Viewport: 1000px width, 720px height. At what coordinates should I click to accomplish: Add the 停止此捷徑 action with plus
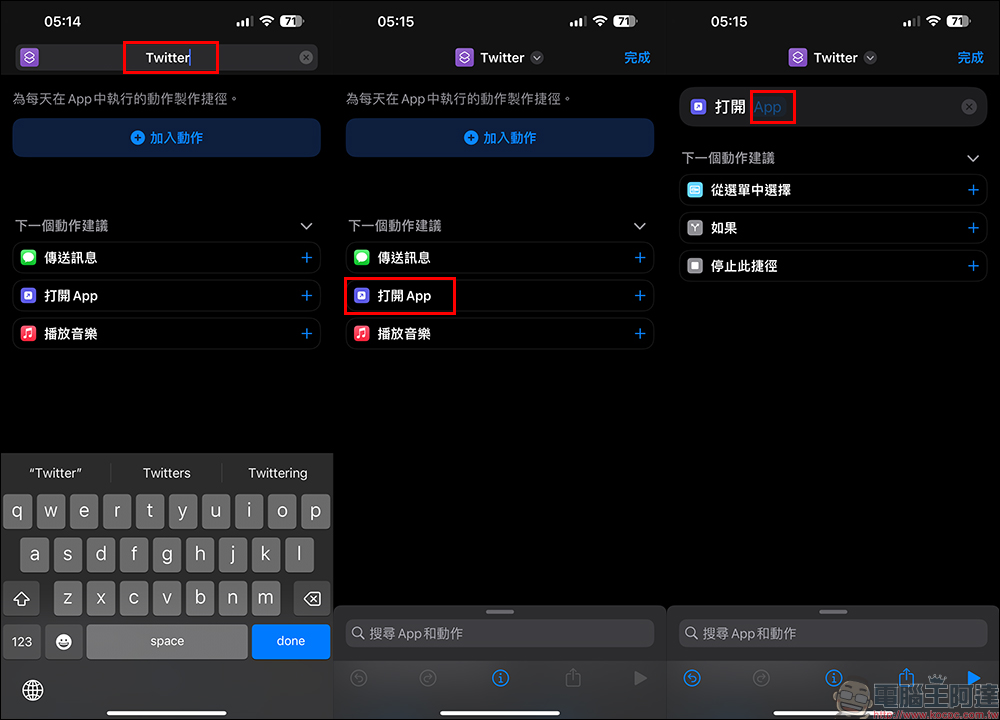[x=973, y=266]
